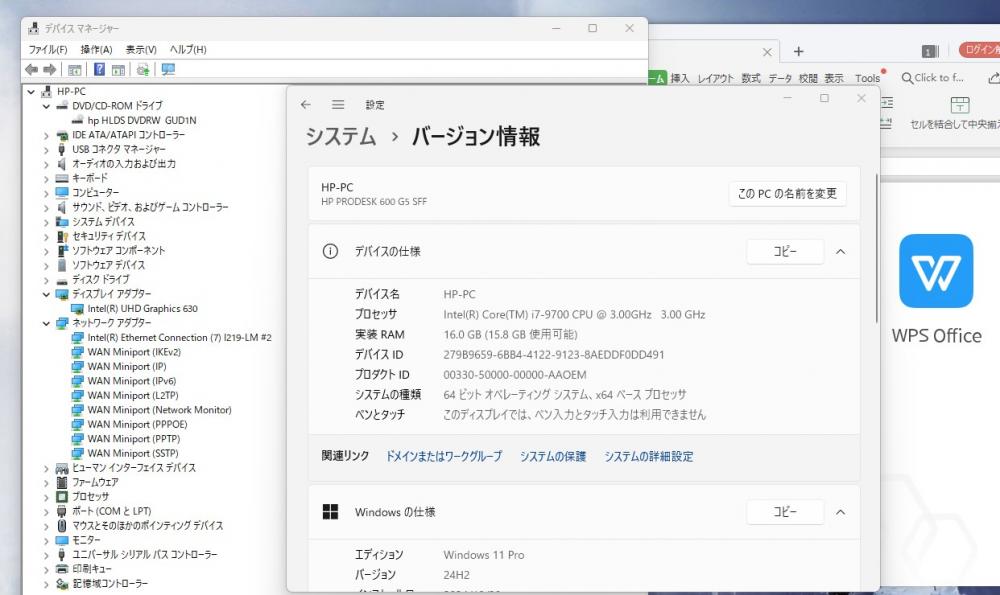1000x595 pixels.
Task: Switch to the WPS 数式 ribbon tab
Action: click(751, 78)
